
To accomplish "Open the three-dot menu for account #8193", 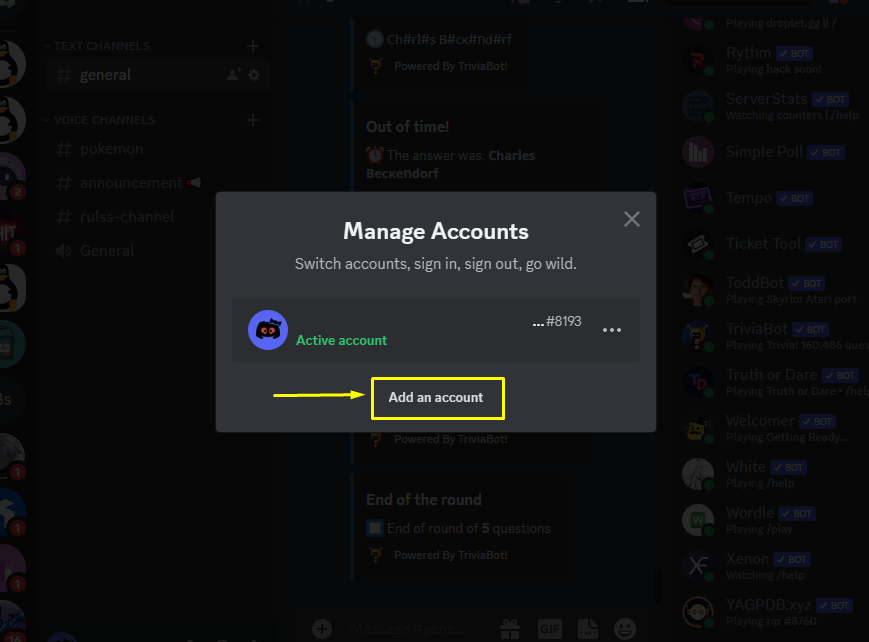I will (611, 330).
